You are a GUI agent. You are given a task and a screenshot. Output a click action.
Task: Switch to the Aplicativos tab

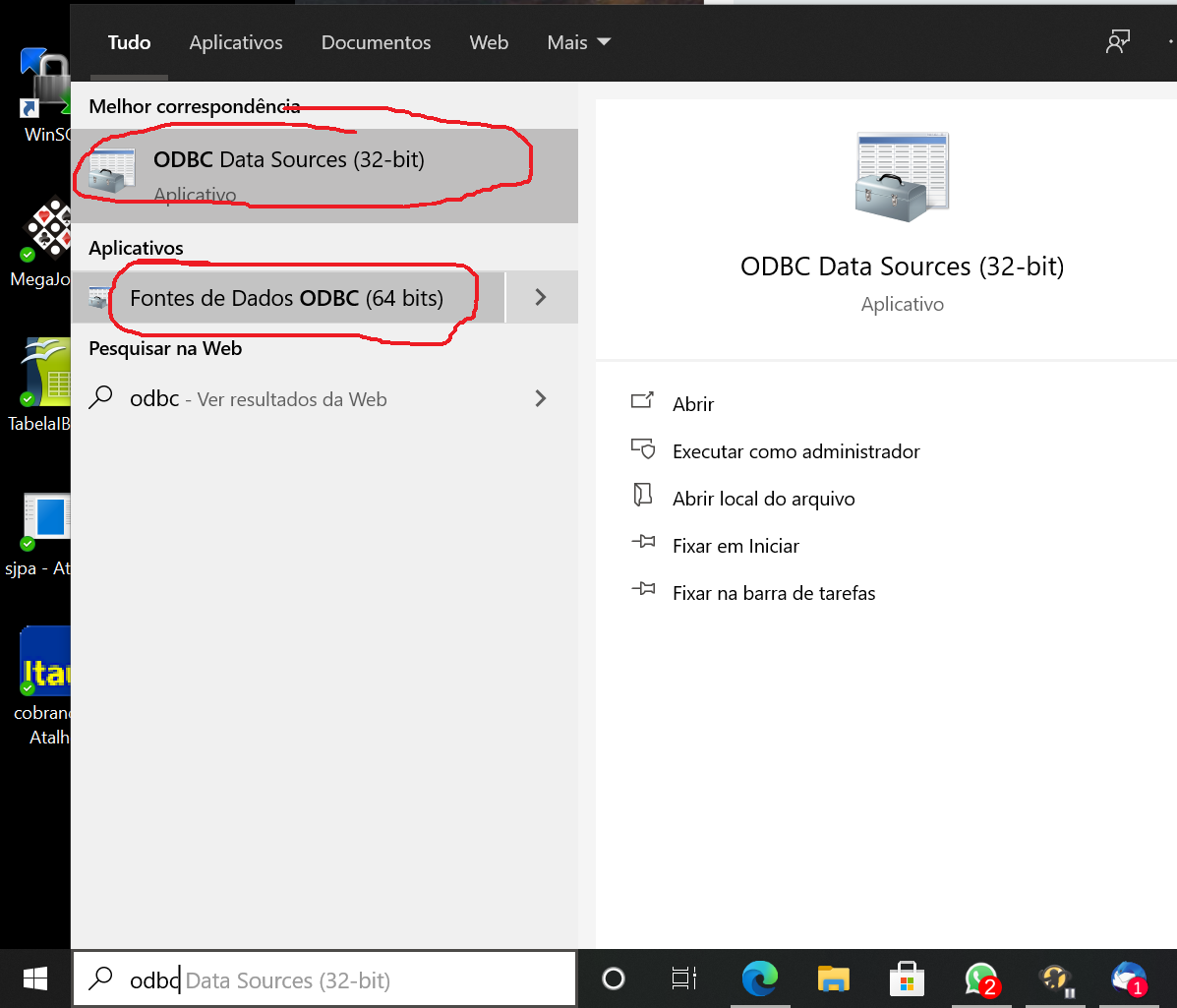tap(236, 43)
